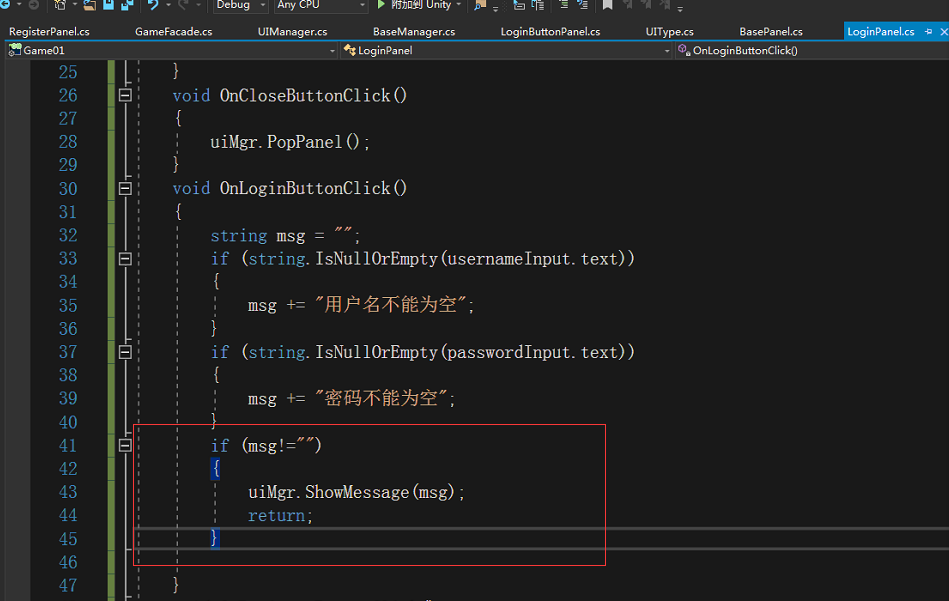
Task: Undo the last edit
Action: click(153, 5)
